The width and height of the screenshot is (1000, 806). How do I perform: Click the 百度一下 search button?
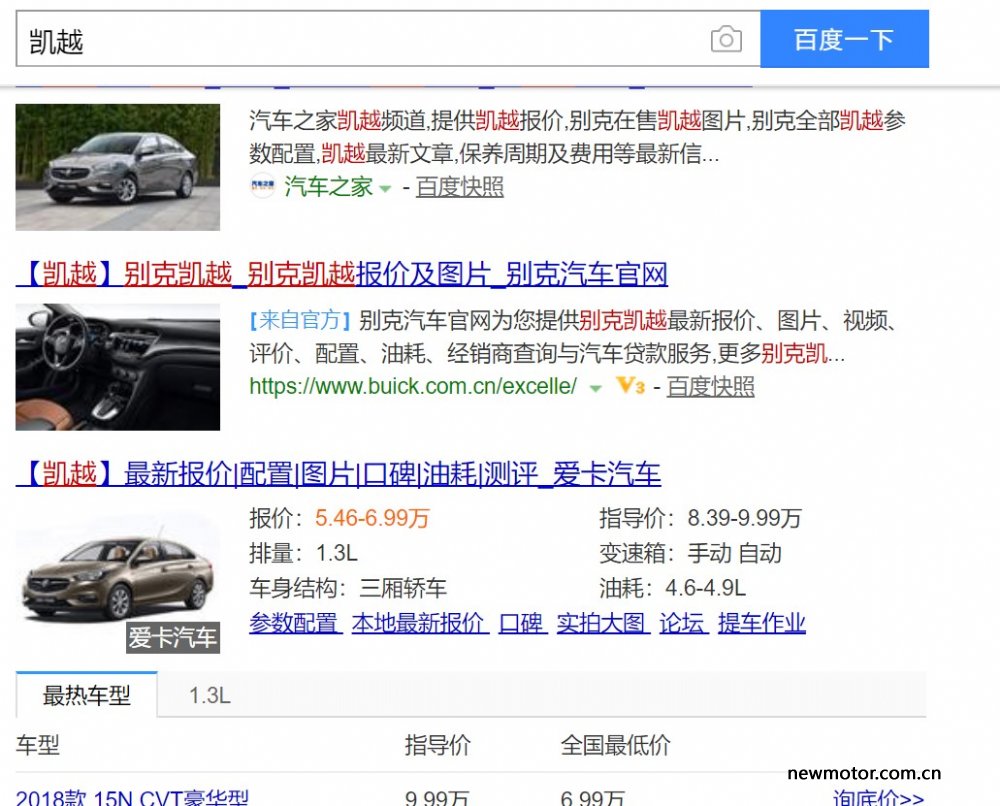[844, 39]
